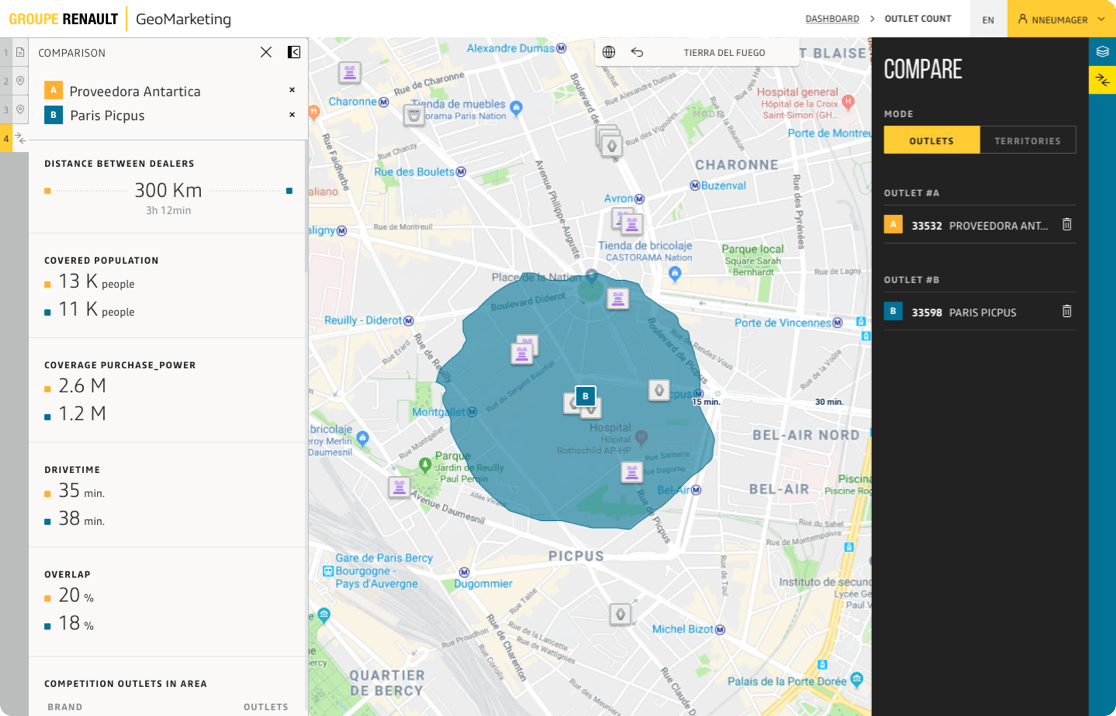This screenshot has height=716, width=1116.
Task: Click the trash icon next to Paris Picpus
Action: point(1066,311)
